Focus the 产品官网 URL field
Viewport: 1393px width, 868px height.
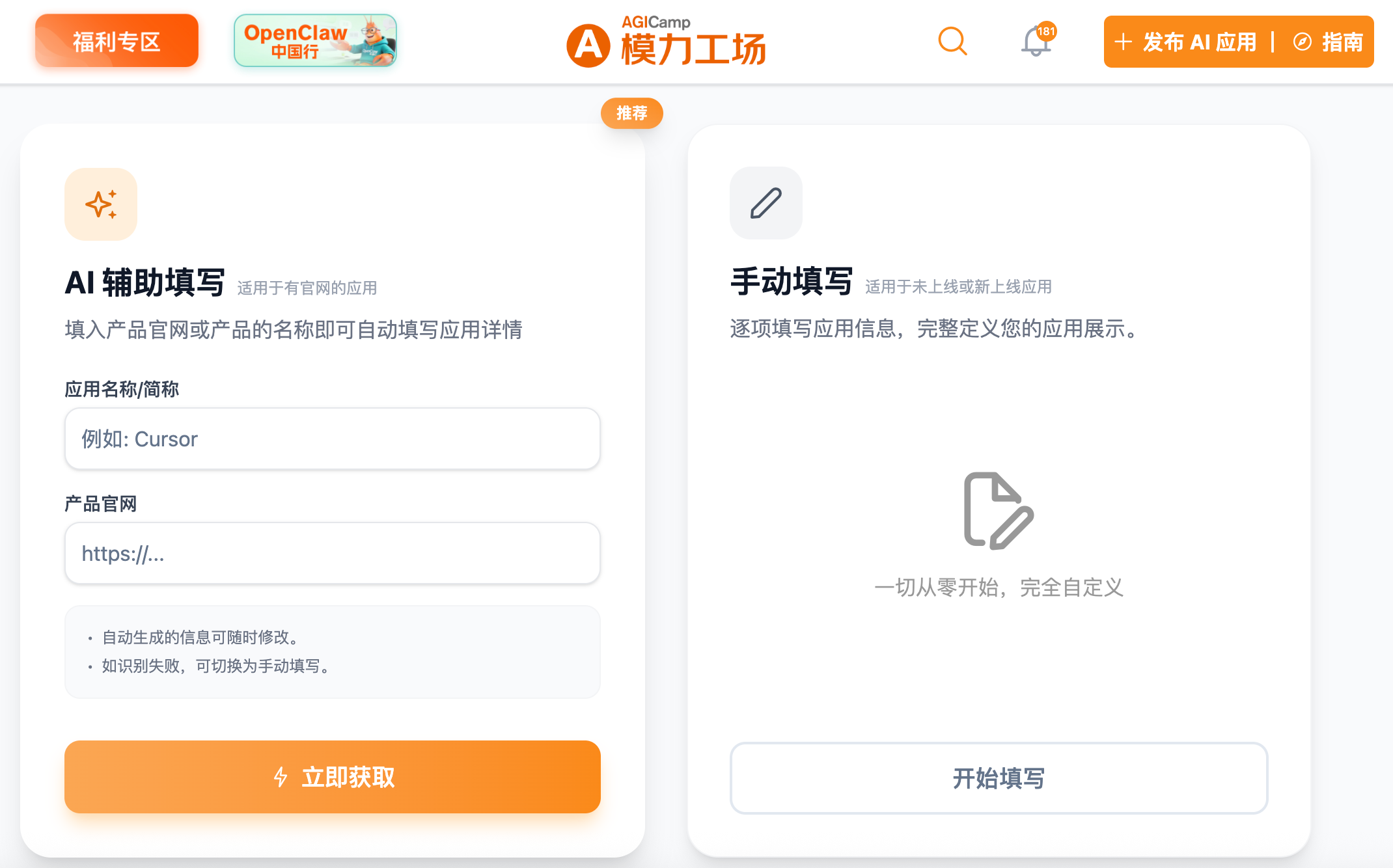click(x=332, y=554)
